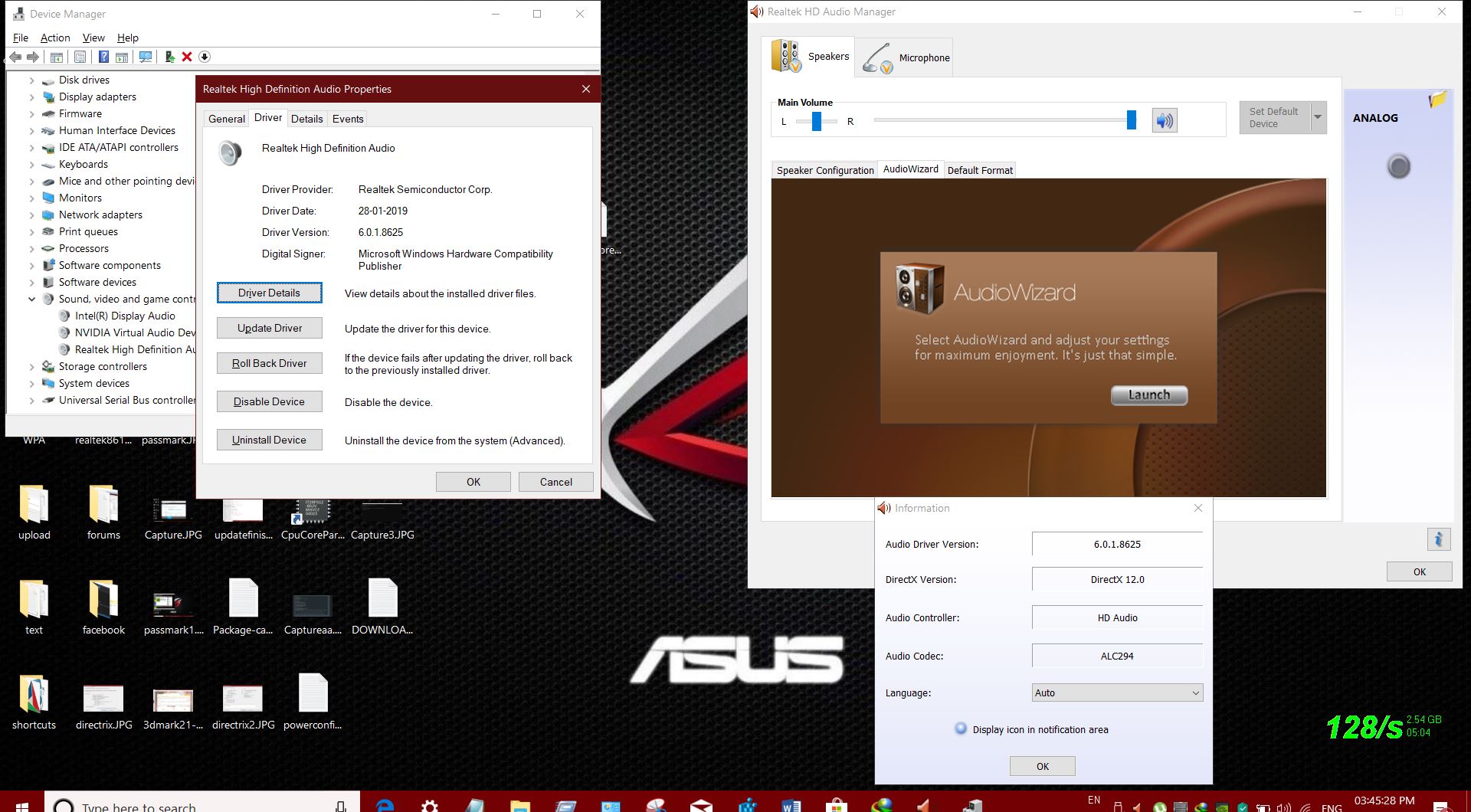Click the Back arrow in Device Manager toolbar

click(x=15, y=57)
